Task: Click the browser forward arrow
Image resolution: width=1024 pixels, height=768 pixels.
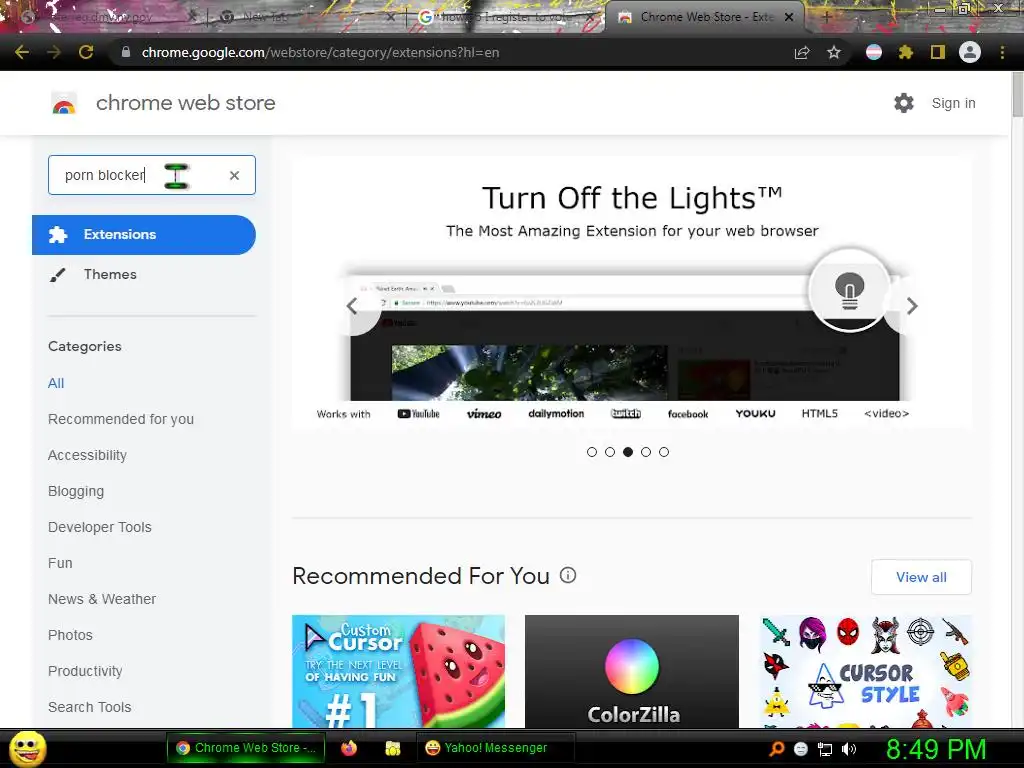Action: tap(54, 52)
